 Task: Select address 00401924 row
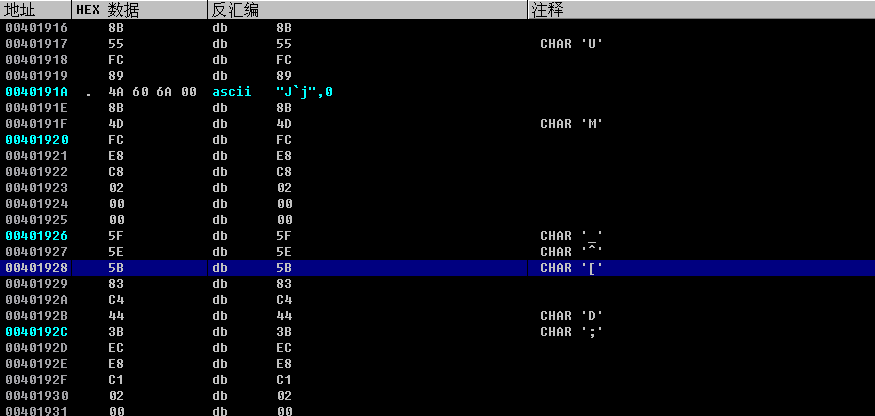(438, 204)
